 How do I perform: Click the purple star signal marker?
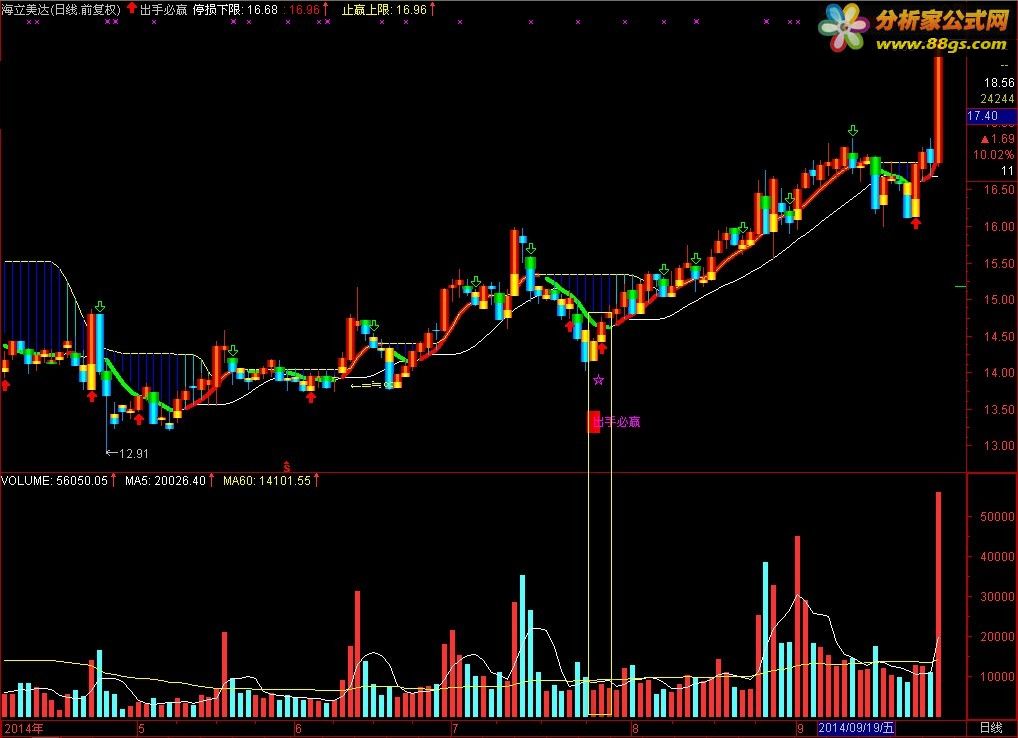[x=599, y=380]
